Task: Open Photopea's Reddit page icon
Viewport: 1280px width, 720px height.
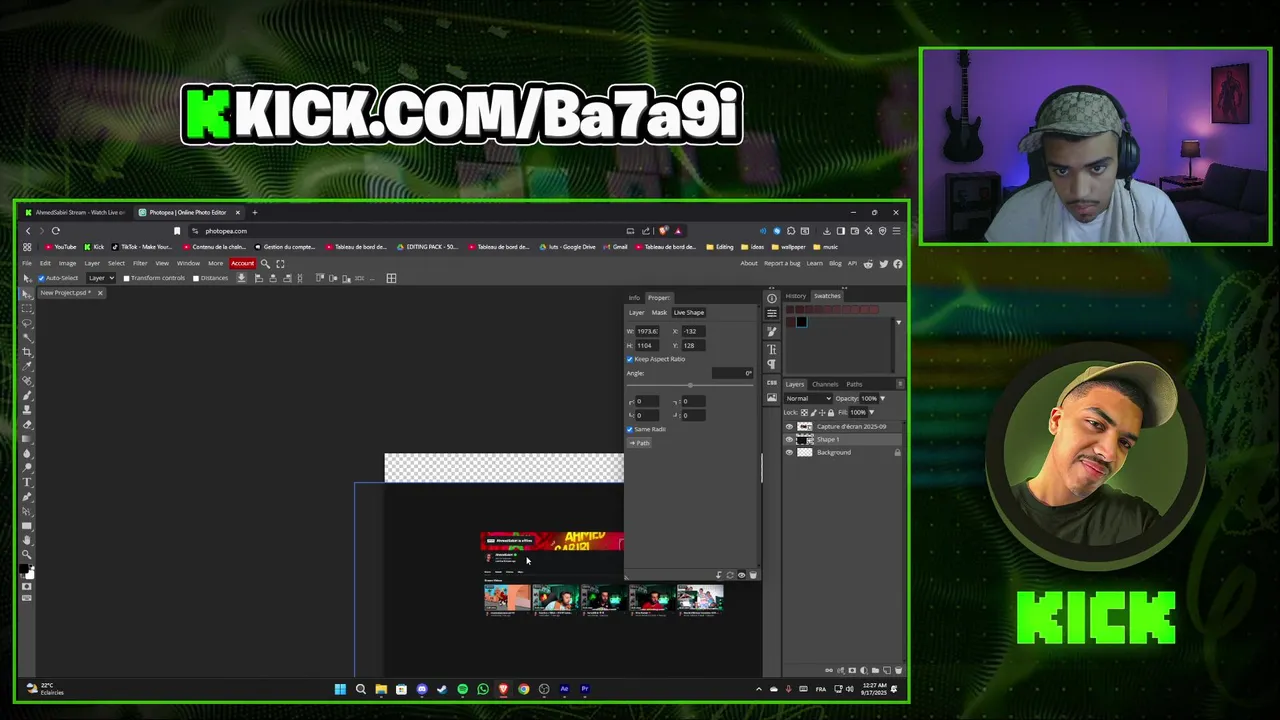Action: 868,263
